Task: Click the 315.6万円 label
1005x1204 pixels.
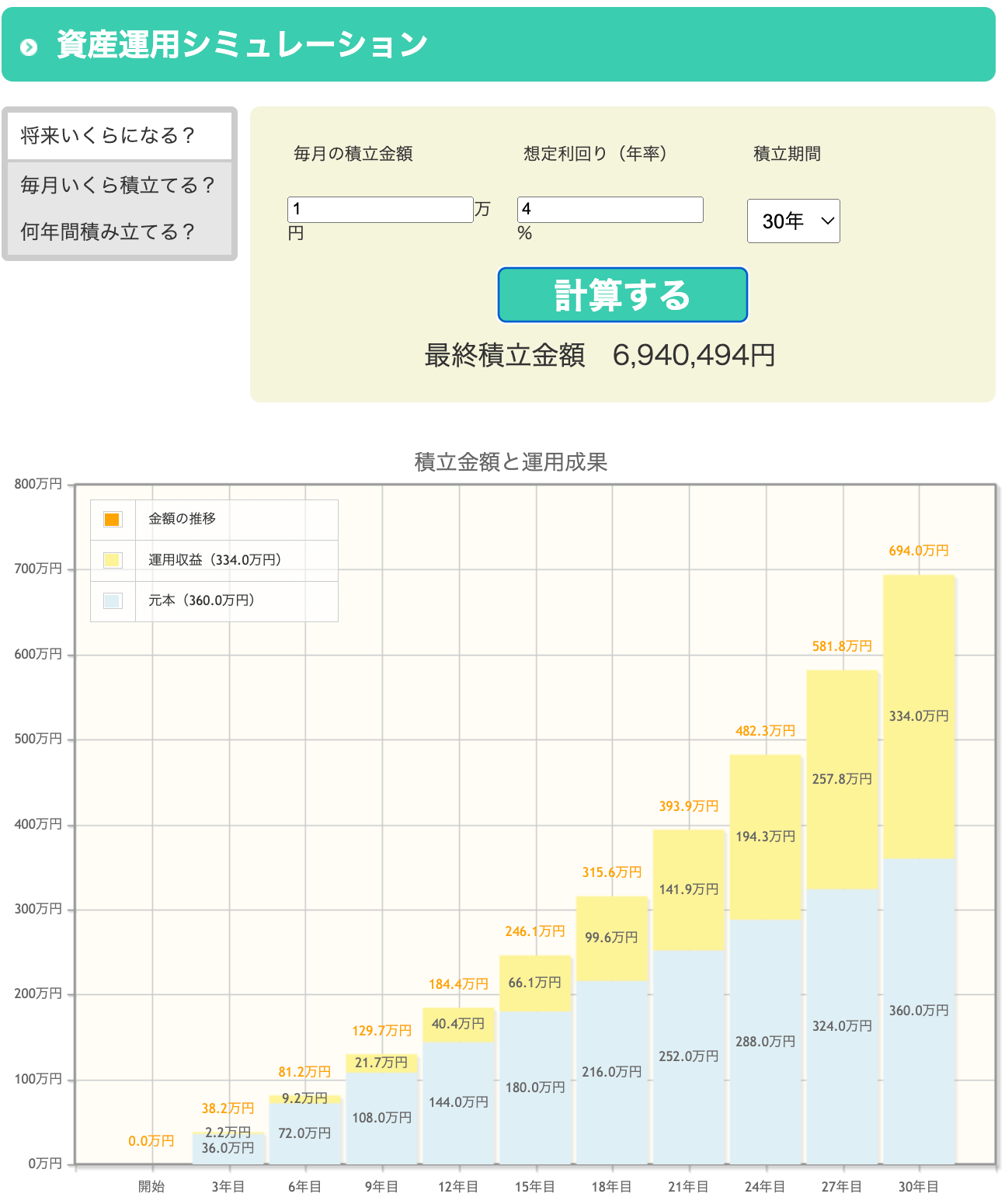Action: coord(612,872)
